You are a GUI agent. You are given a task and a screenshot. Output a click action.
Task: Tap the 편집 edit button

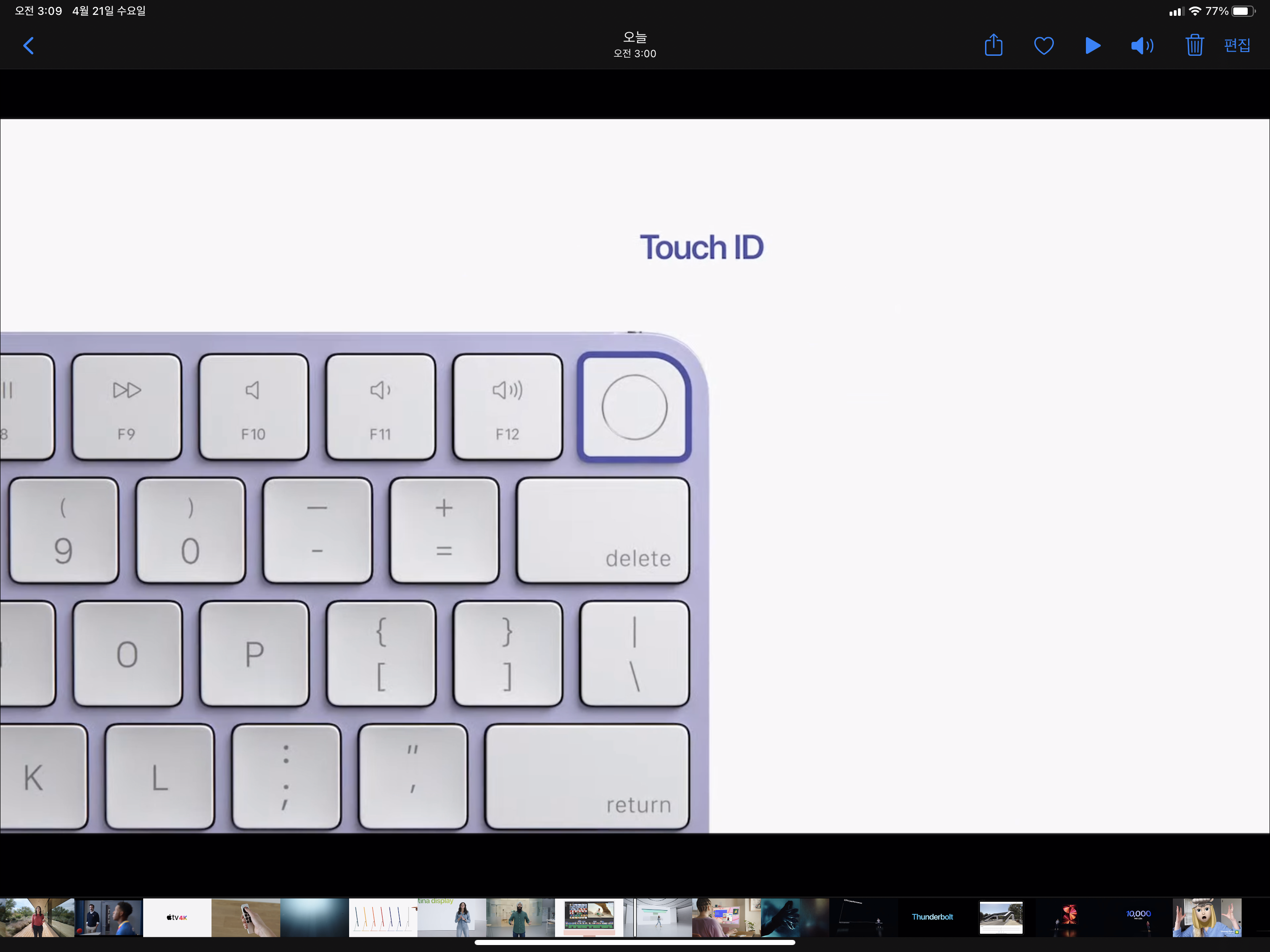click(1237, 46)
